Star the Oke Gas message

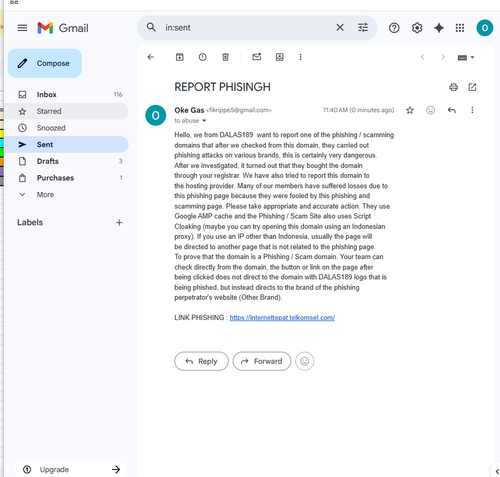[410, 110]
